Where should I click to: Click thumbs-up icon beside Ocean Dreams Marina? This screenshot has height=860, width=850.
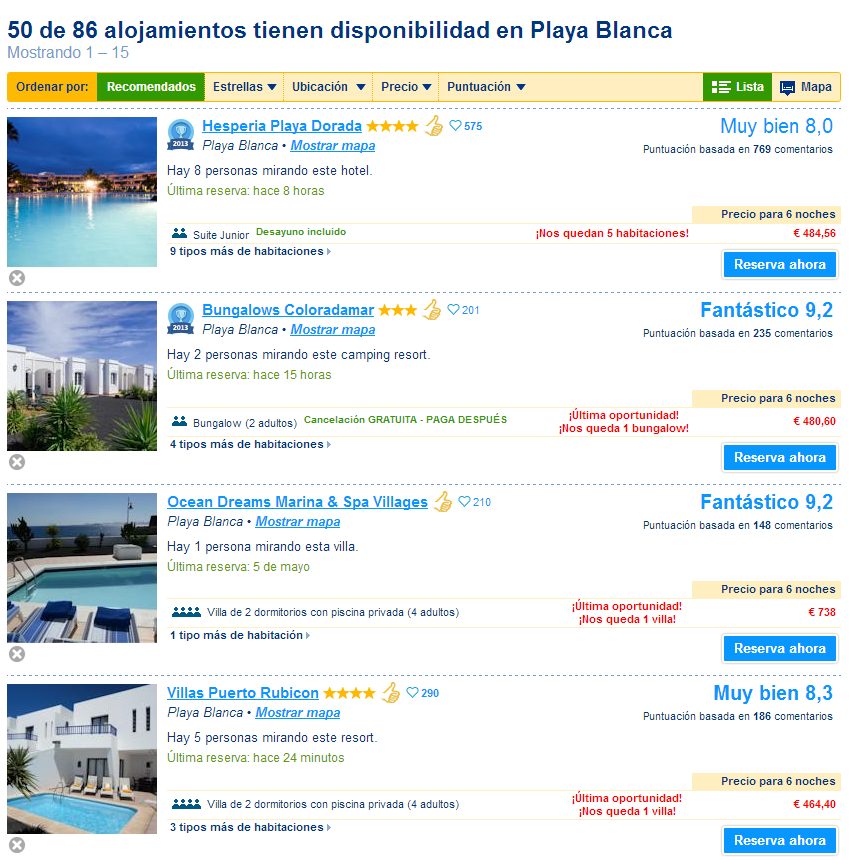442,502
